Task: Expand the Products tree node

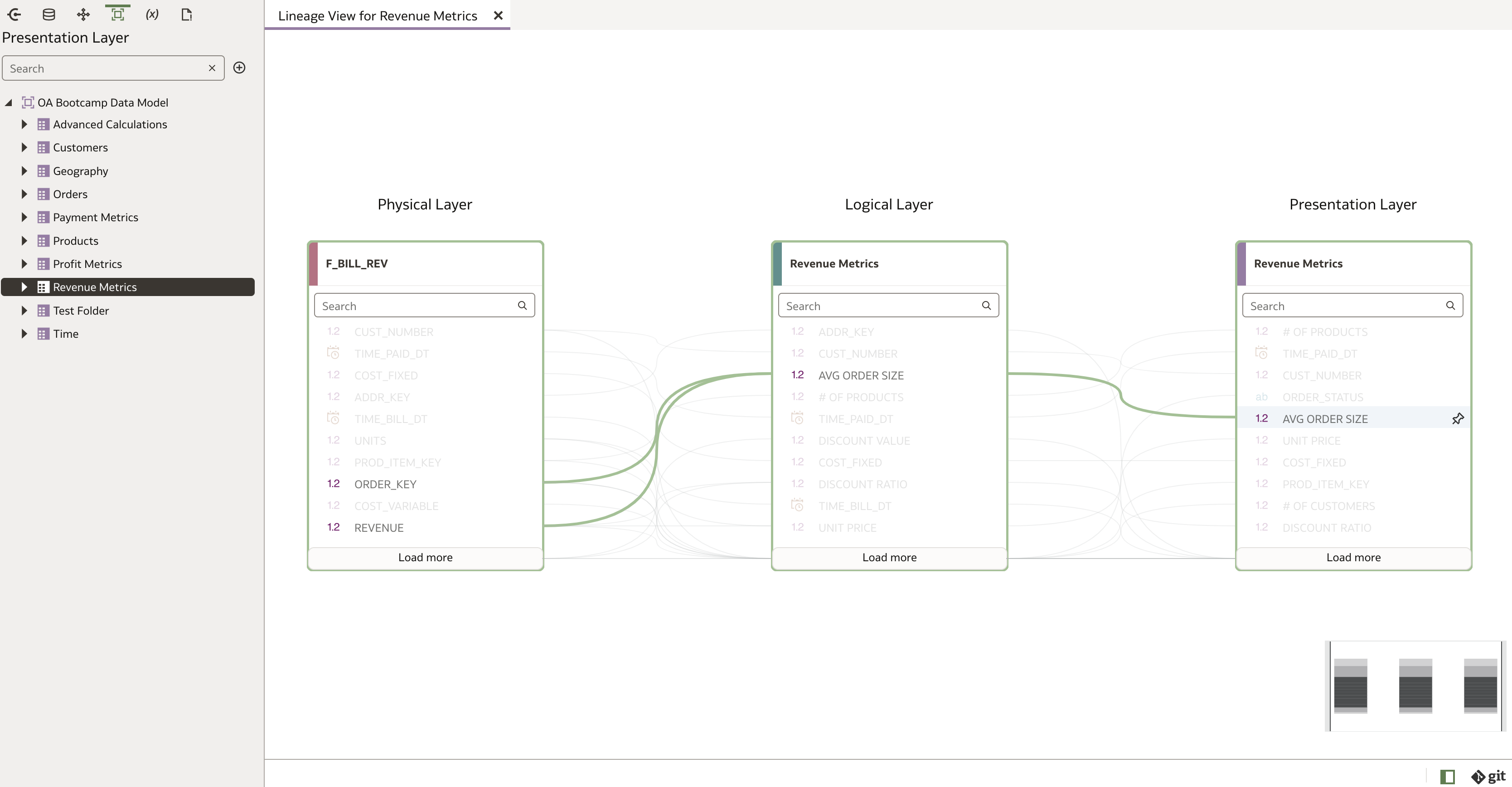Action: [x=24, y=241]
